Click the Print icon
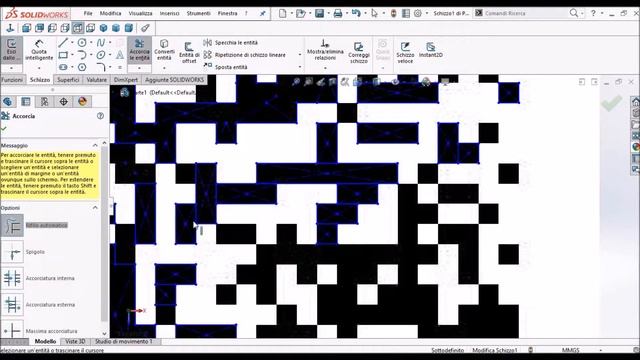The height and width of the screenshot is (360, 640). pos(338,13)
